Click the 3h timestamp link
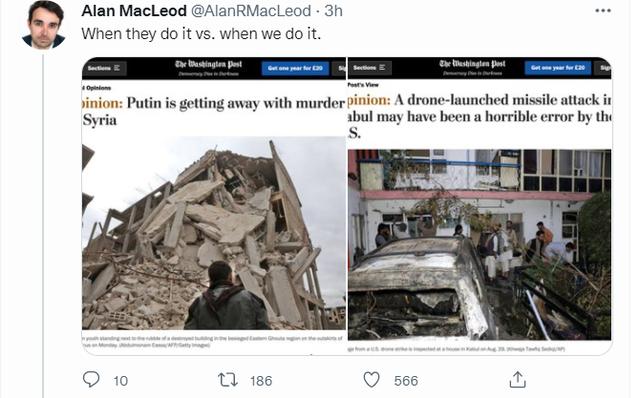640x398 pixels. 333,11
